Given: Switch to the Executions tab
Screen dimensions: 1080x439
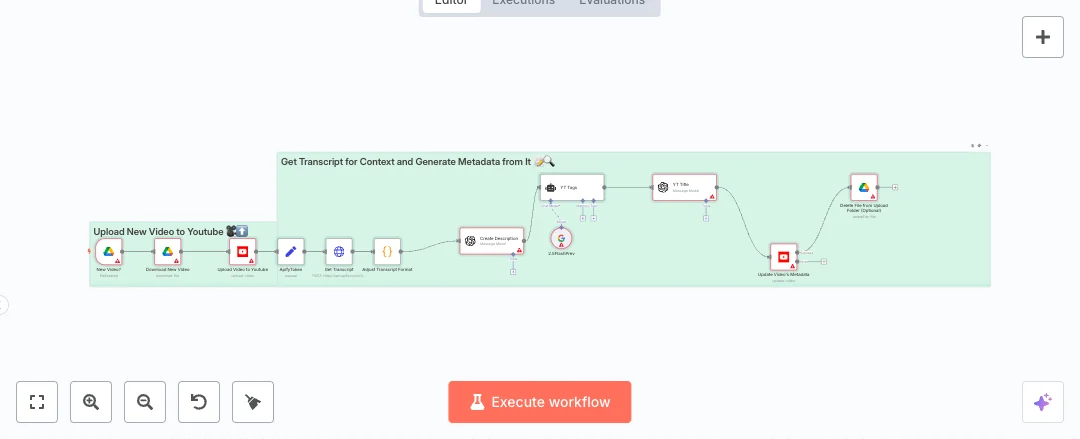Looking at the screenshot, I should (523, 2).
